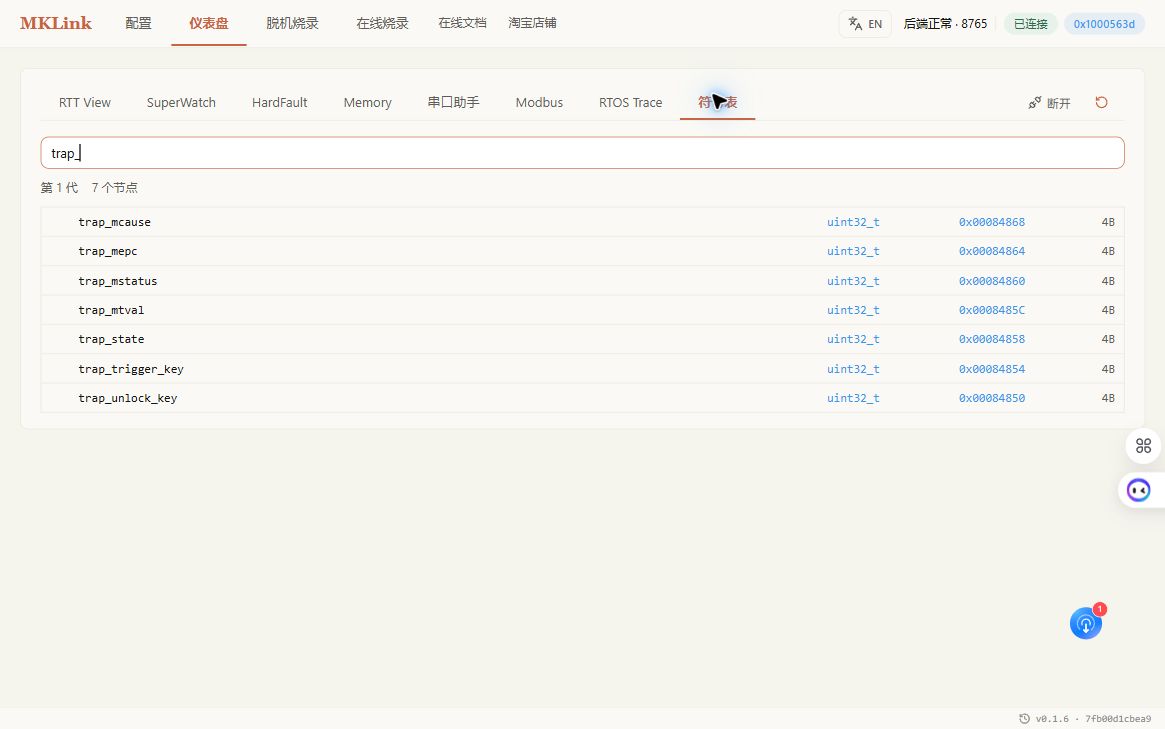Viewport: 1165px width, 729px height.
Task: Open the 在线文档 link
Action: 462,23
